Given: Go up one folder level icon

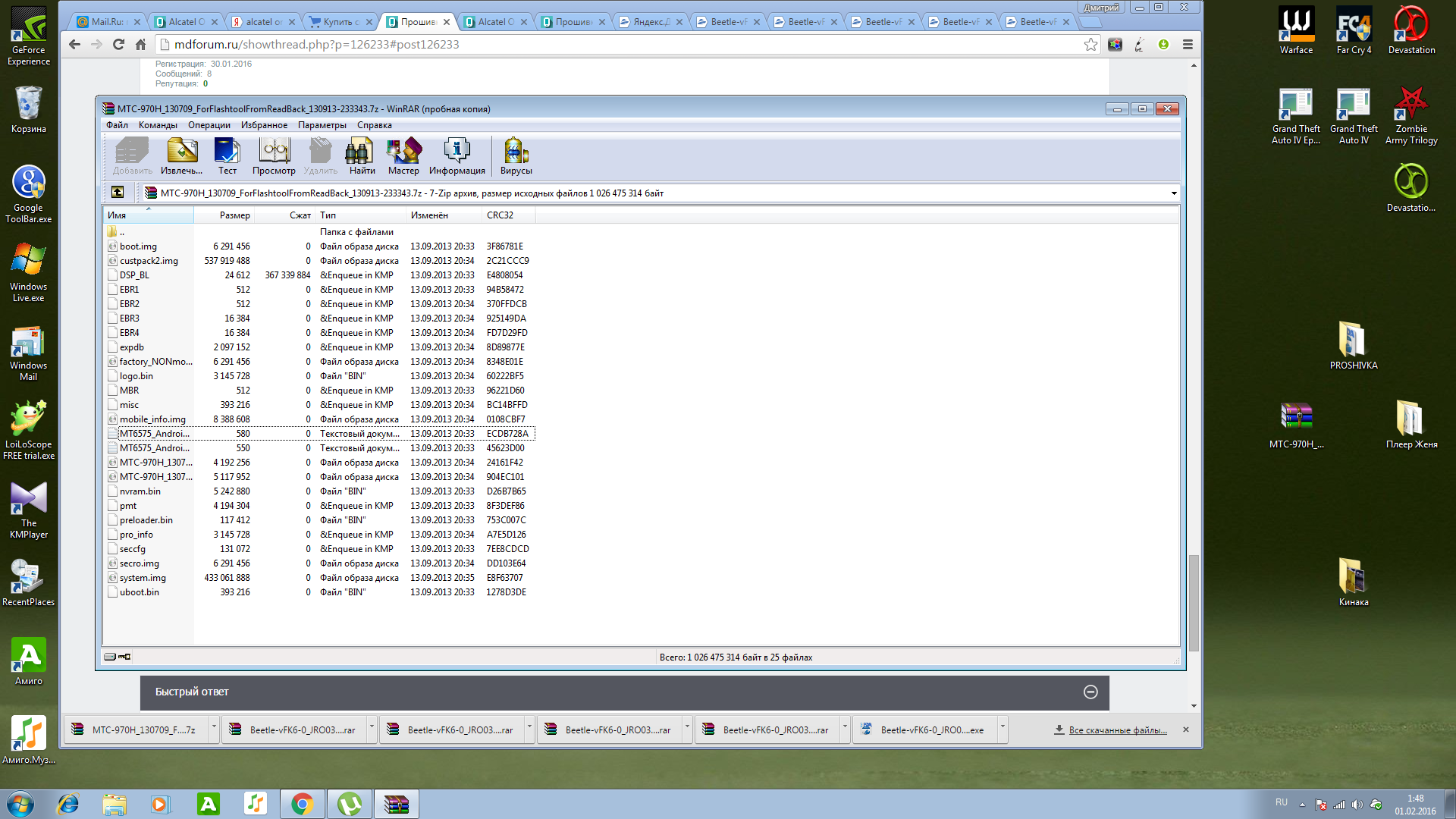Looking at the screenshot, I should point(118,193).
